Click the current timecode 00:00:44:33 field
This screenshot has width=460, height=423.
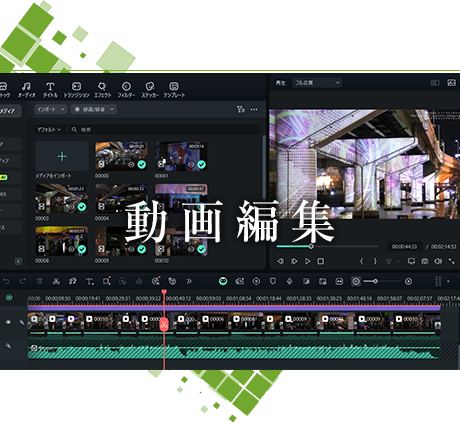pyautogui.click(x=404, y=247)
